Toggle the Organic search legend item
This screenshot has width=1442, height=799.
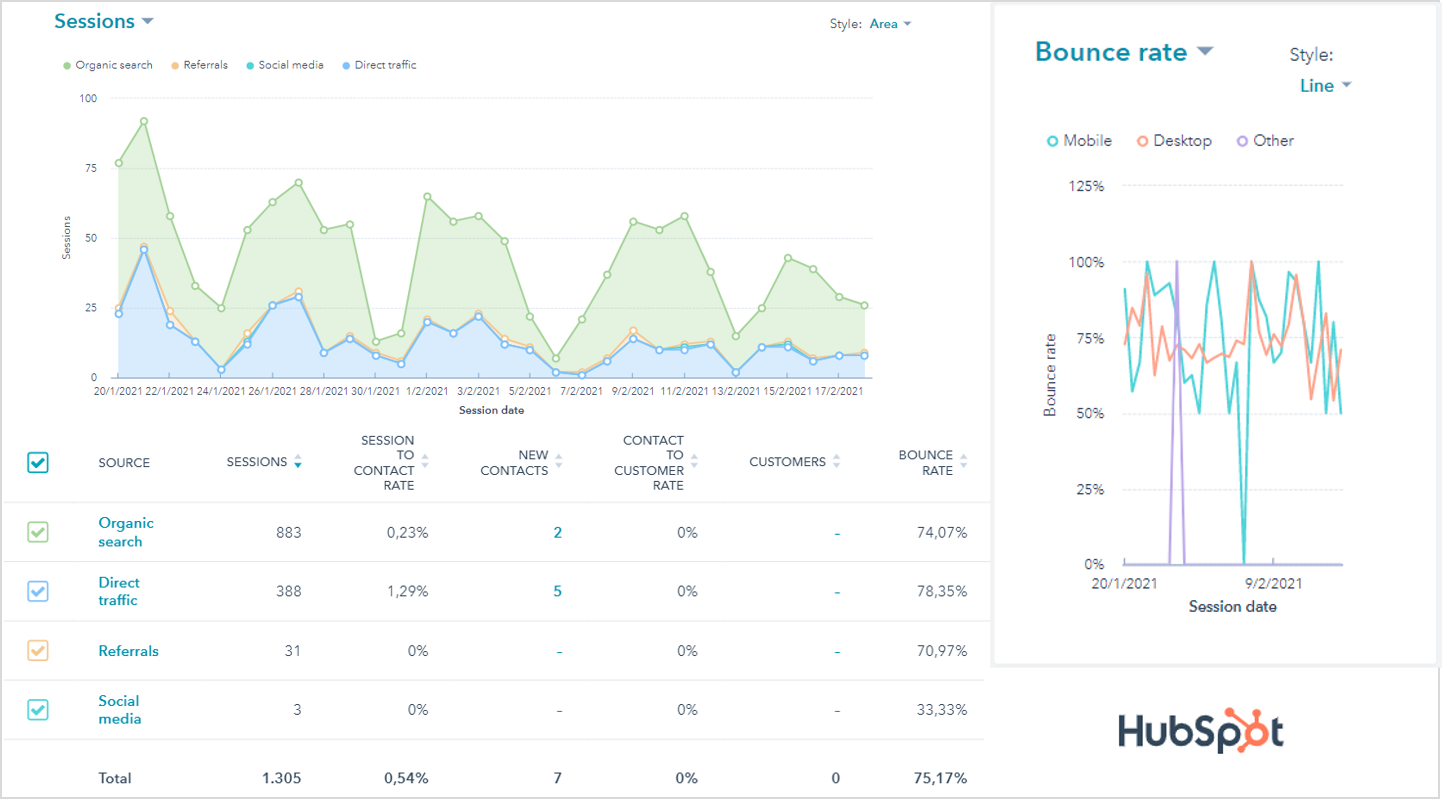pos(107,65)
